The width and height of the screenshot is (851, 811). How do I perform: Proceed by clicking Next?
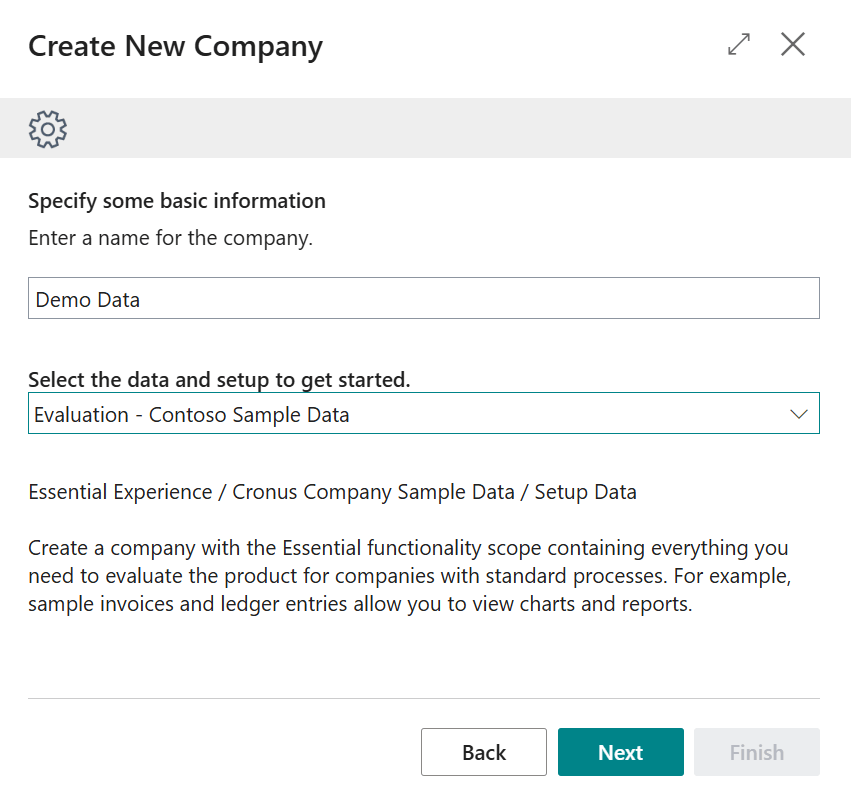pyautogui.click(x=620, y=753)
